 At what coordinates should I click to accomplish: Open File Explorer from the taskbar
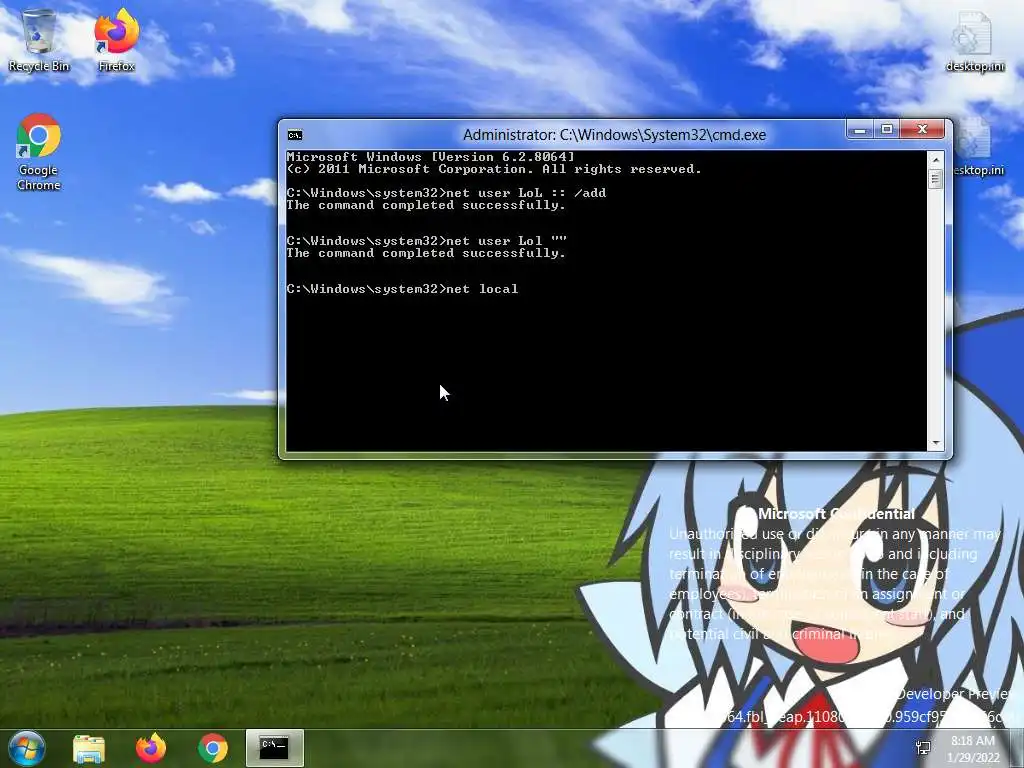[89, 748]
